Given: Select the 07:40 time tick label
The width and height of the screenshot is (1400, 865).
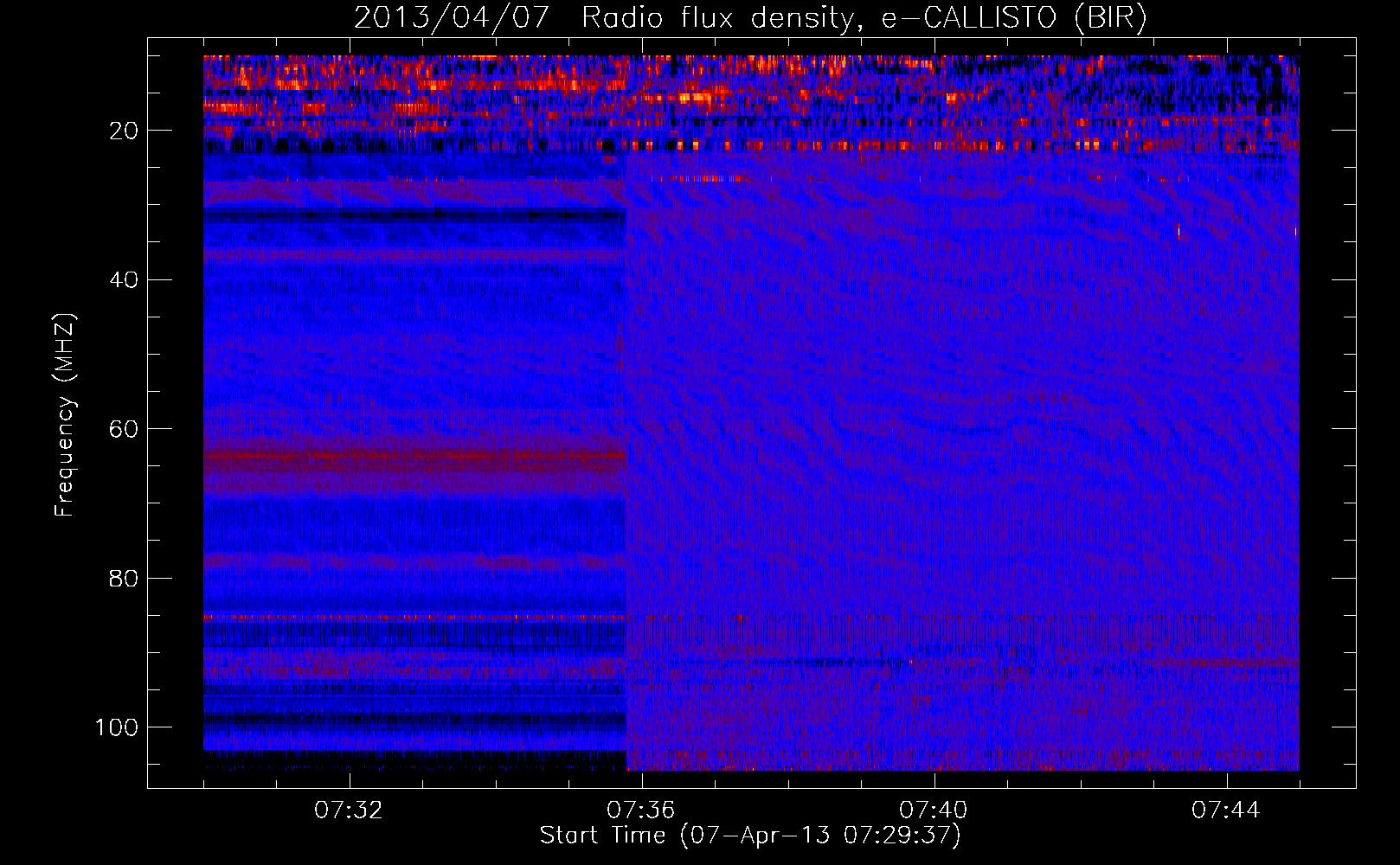Looking at the screenshot, I should pyautogui.click(x=934, y=811).
